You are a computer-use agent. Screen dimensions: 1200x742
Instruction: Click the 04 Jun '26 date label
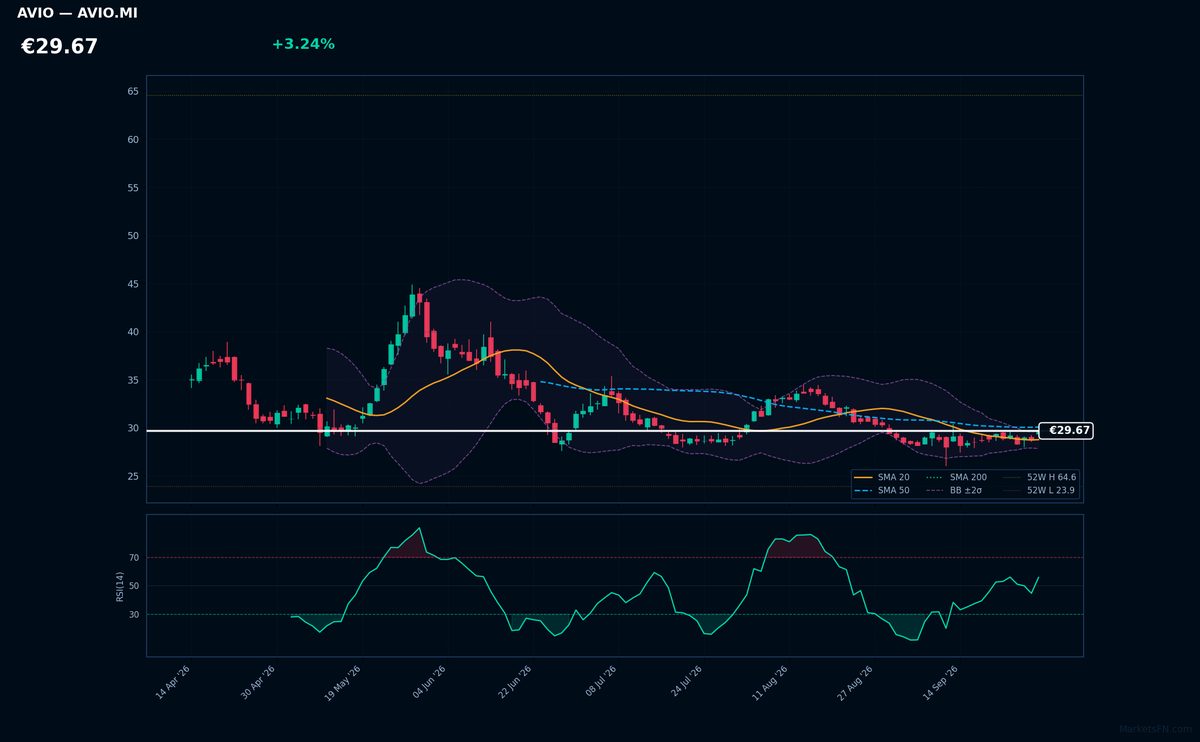point(428,683)
